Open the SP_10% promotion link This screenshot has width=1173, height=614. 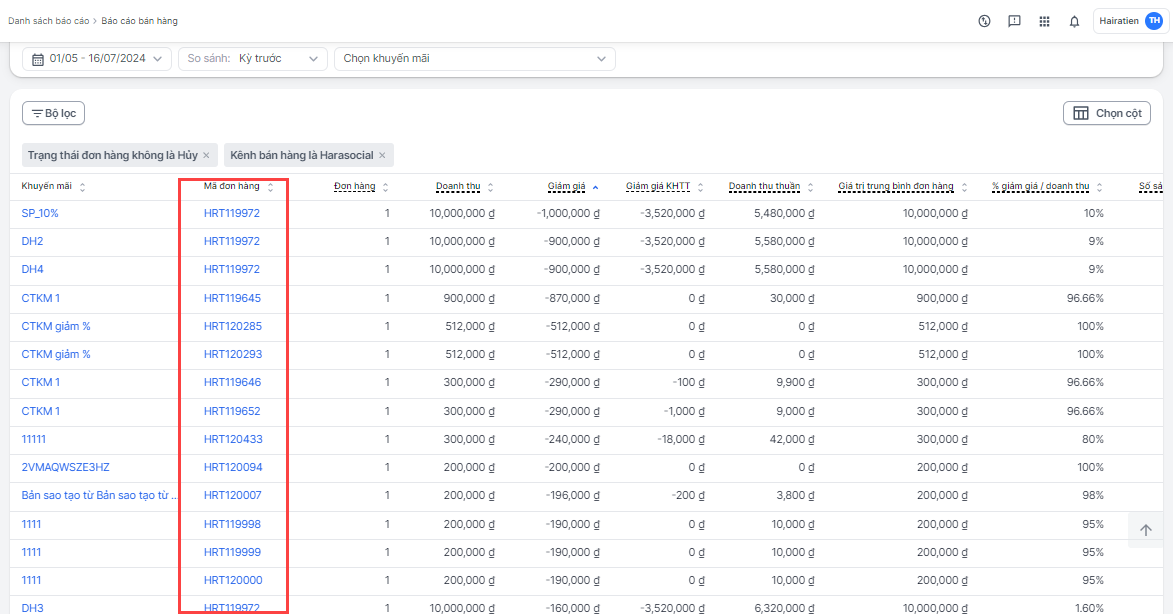point(40,213)
